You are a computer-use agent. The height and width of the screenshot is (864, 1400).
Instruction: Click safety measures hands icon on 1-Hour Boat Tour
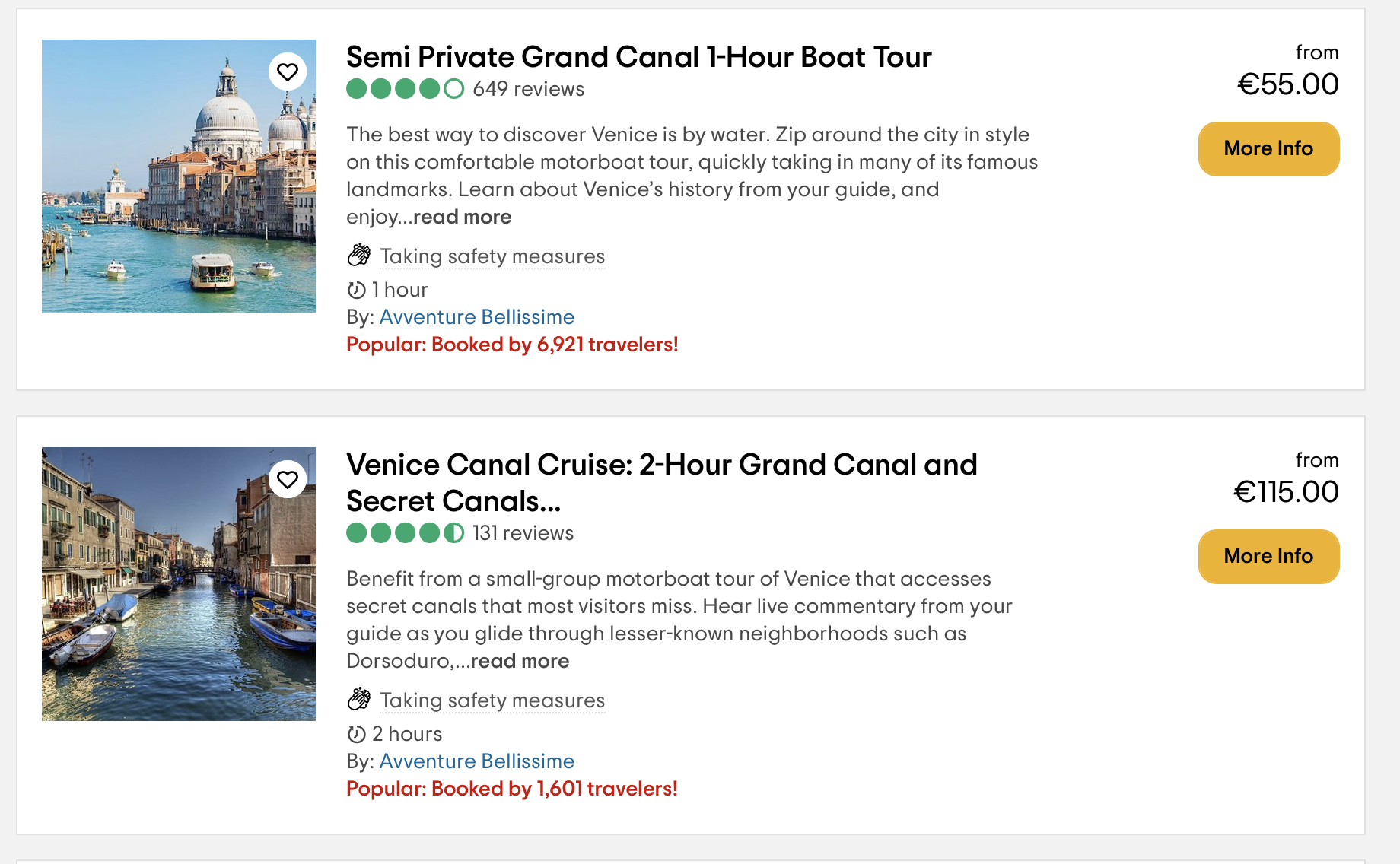pyautogui.click(x=359, y=256)
